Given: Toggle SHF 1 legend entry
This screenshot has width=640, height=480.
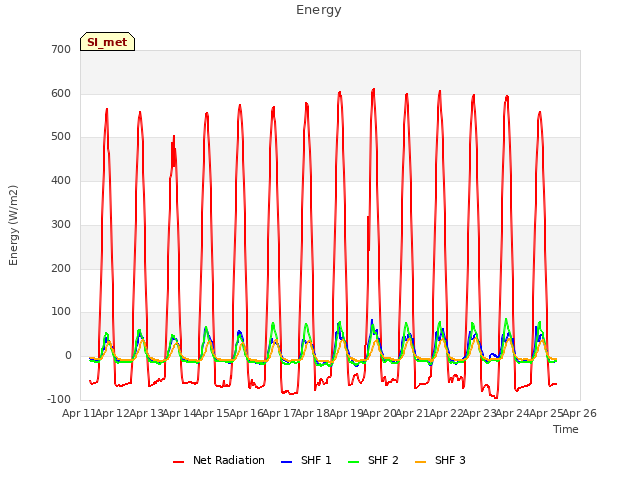Looking at the screenshot, I should click(x=306, y=460).
